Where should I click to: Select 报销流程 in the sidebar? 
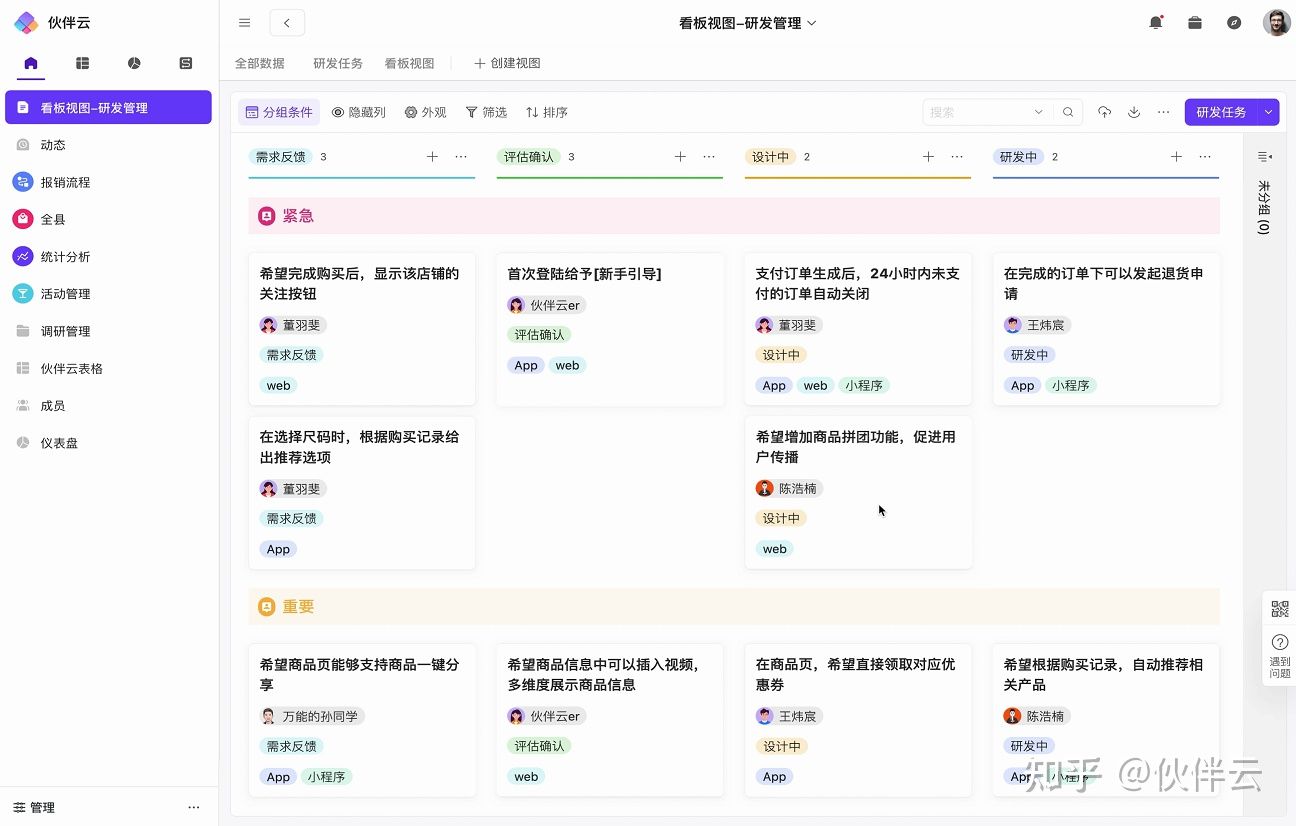click(x=65, y=182)
